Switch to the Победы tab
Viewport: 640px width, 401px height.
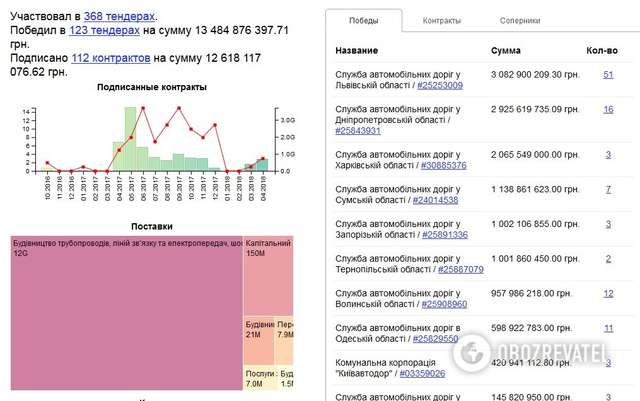tap(363, 20)
